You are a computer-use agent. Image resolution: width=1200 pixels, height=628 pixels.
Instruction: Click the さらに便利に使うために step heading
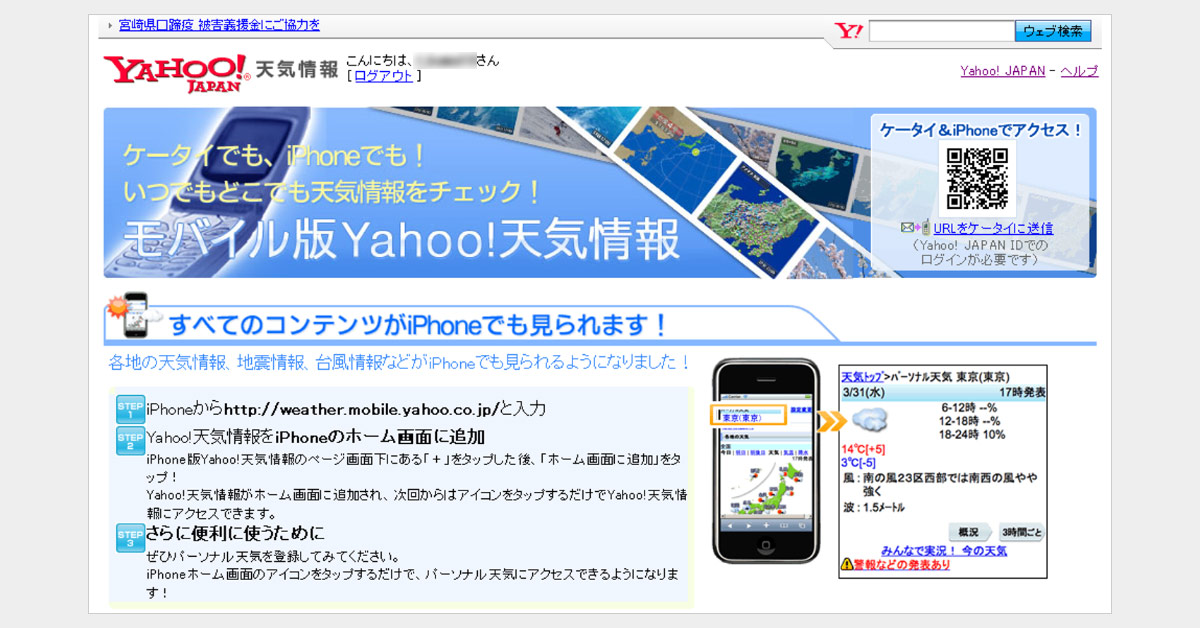pos(235,533)
